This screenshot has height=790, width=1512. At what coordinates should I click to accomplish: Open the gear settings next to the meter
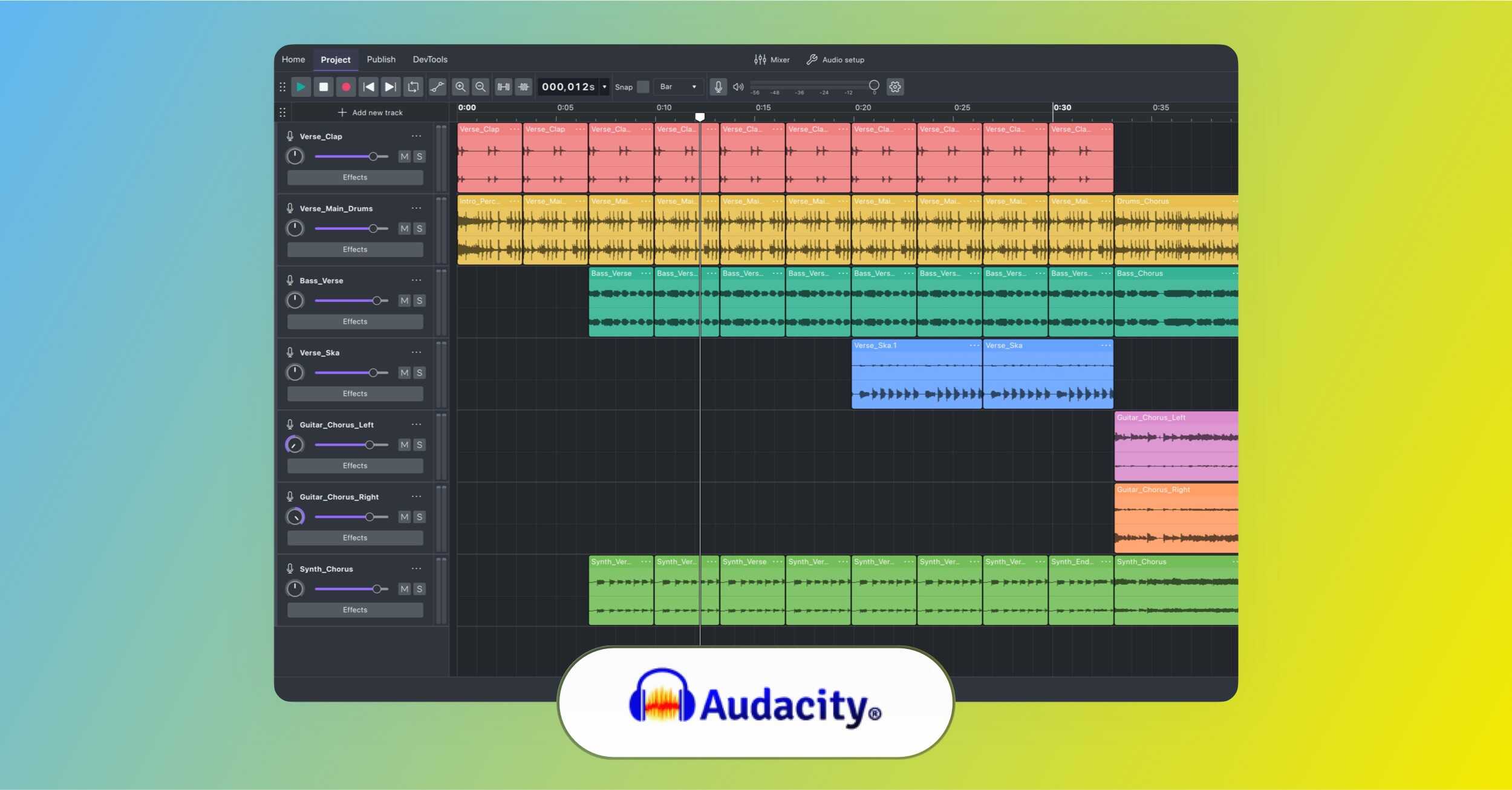pyautogui.click(x=895, y=87)
